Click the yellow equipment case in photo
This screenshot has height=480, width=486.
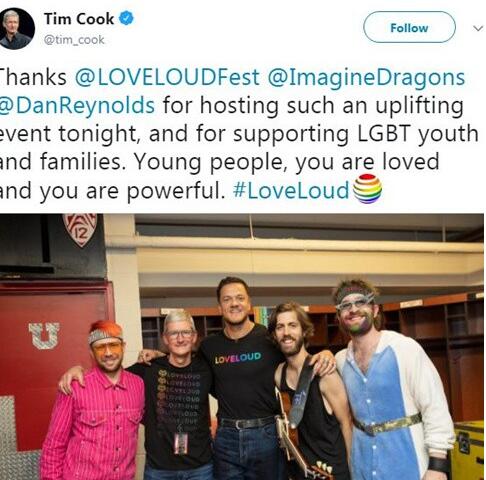(x=468, y=450)
